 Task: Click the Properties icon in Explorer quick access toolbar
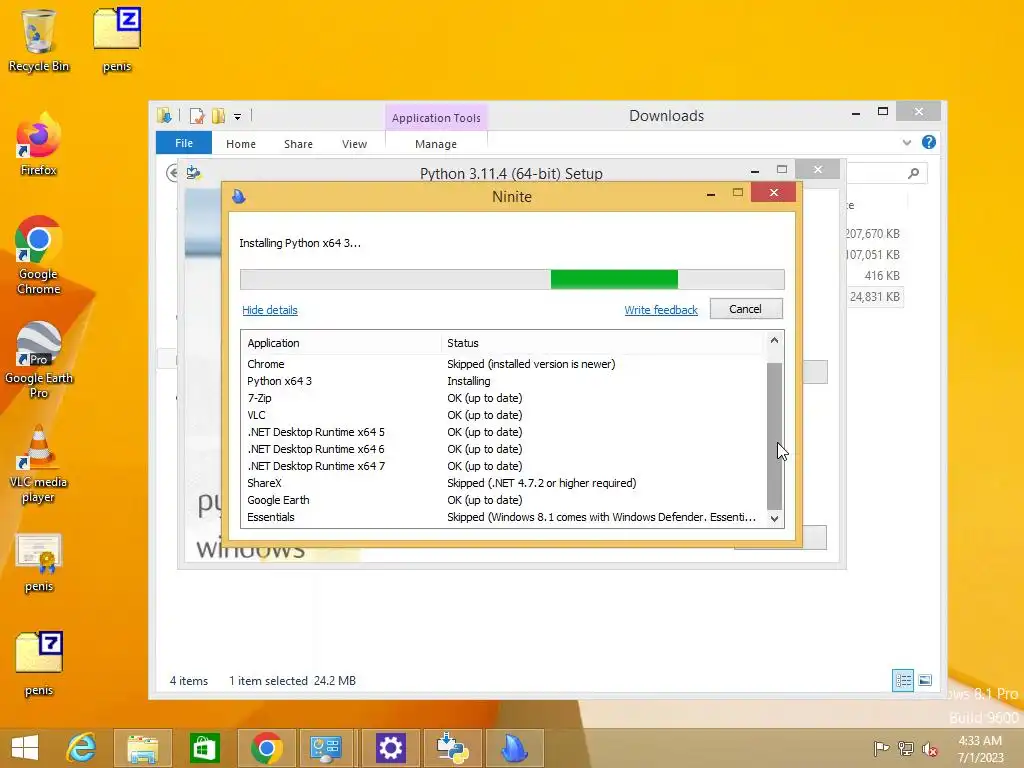(x=197, y=116)
